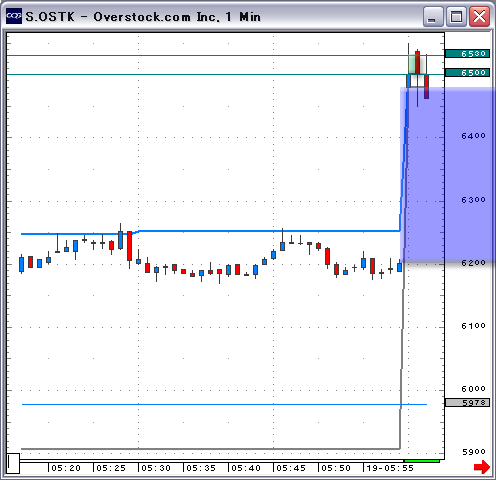Click the 05:45 time axis label
This screenshot has height=480, width=496.
(291, 468)
